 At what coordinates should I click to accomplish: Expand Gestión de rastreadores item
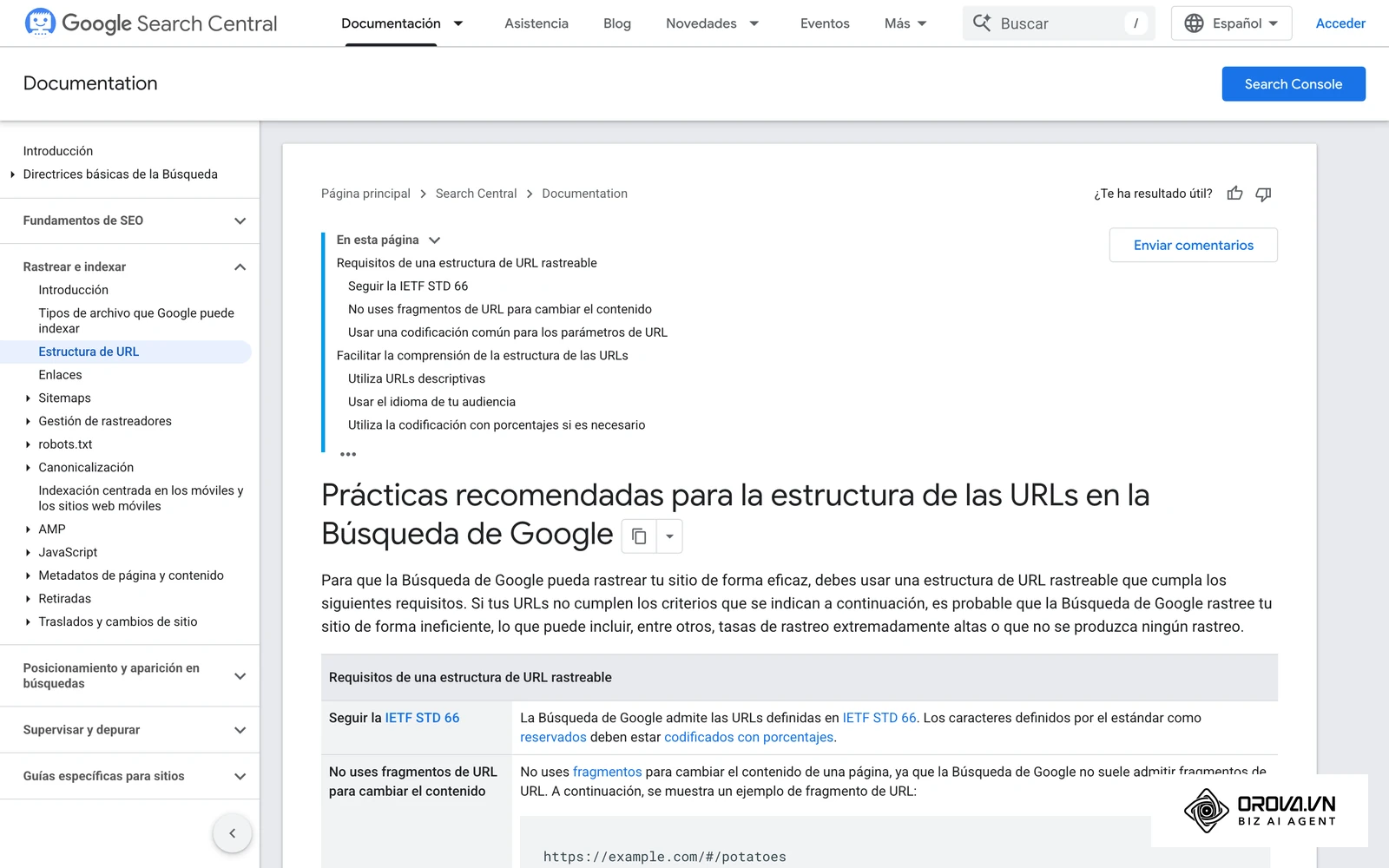(x=28, y=421)
